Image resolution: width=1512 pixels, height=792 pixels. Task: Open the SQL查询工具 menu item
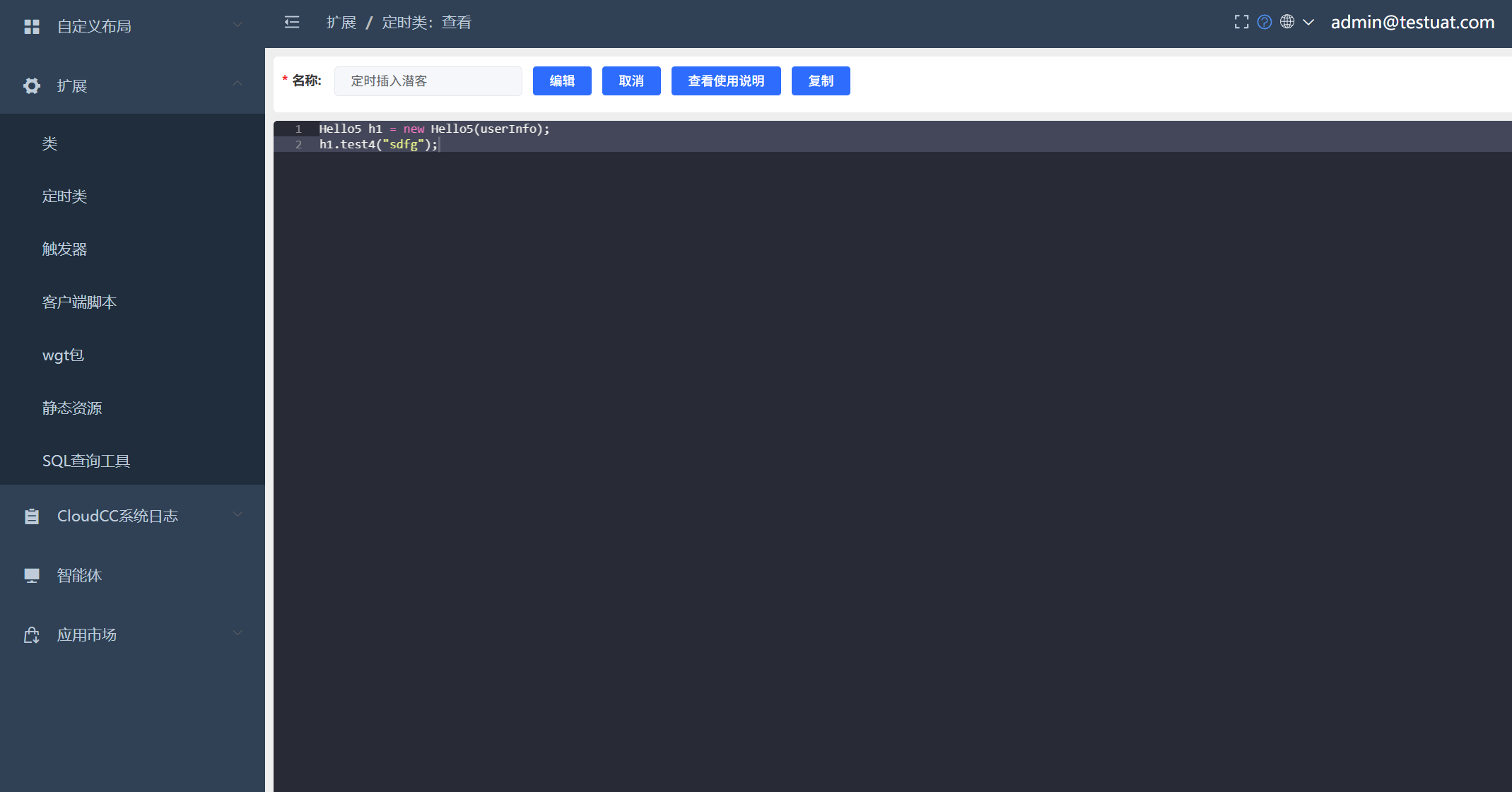86,461
